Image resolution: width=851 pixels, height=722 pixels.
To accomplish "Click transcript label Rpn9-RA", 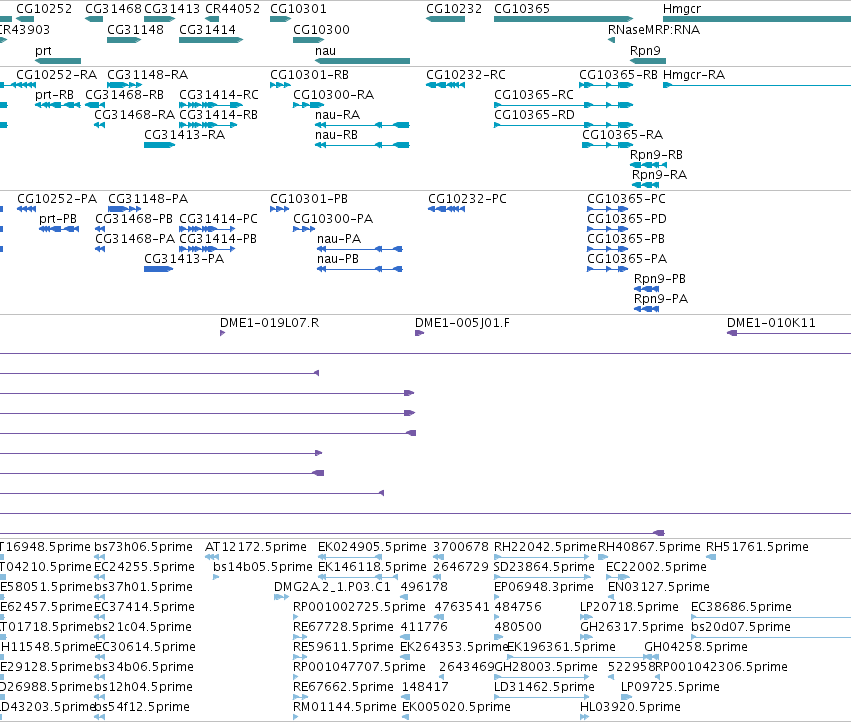I will [659, 175].
